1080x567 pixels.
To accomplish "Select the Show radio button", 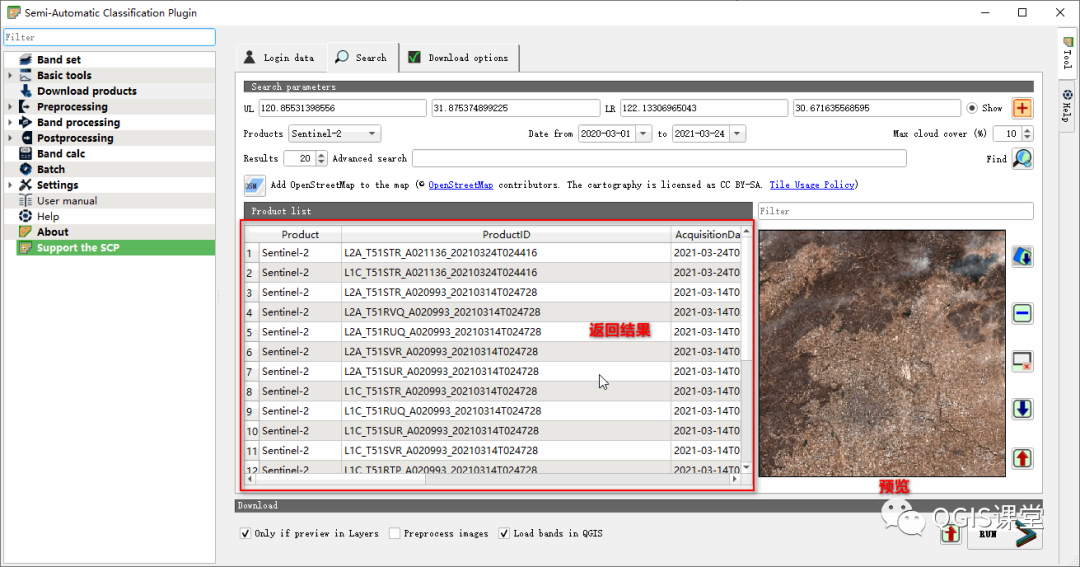I will click(971, 108).
